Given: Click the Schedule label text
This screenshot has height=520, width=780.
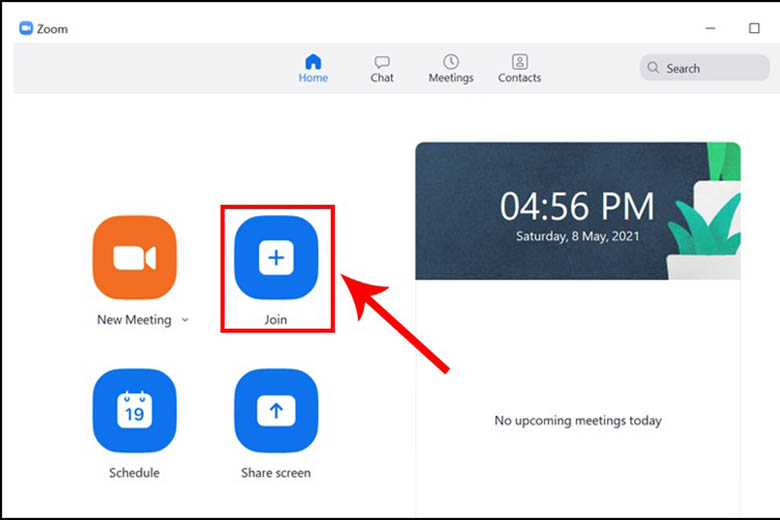Looking at the screenshot, I should pyautogui.click(x=134, y=473).
